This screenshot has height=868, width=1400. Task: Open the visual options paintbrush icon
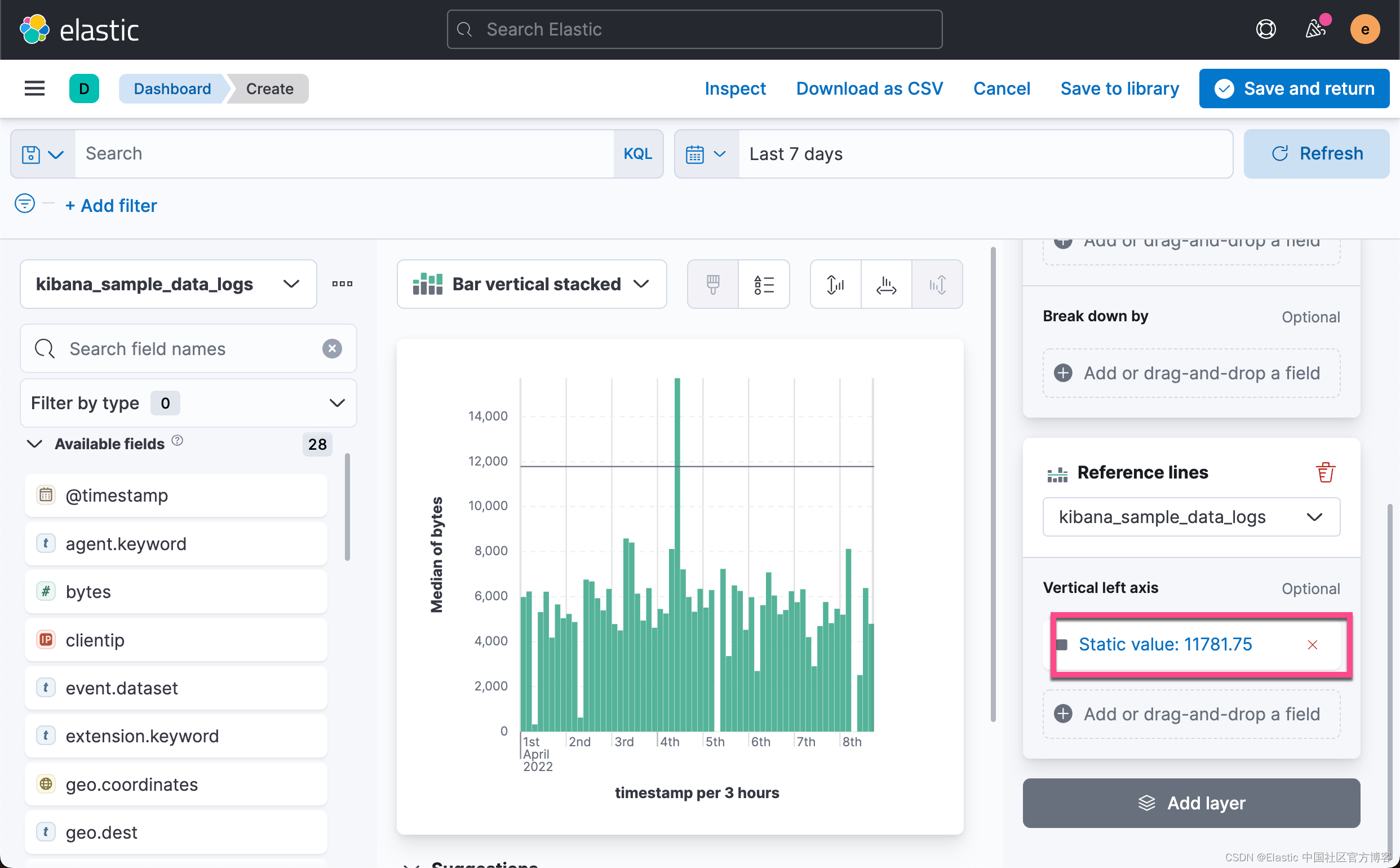pyautogui.click(x=712, y=284)
